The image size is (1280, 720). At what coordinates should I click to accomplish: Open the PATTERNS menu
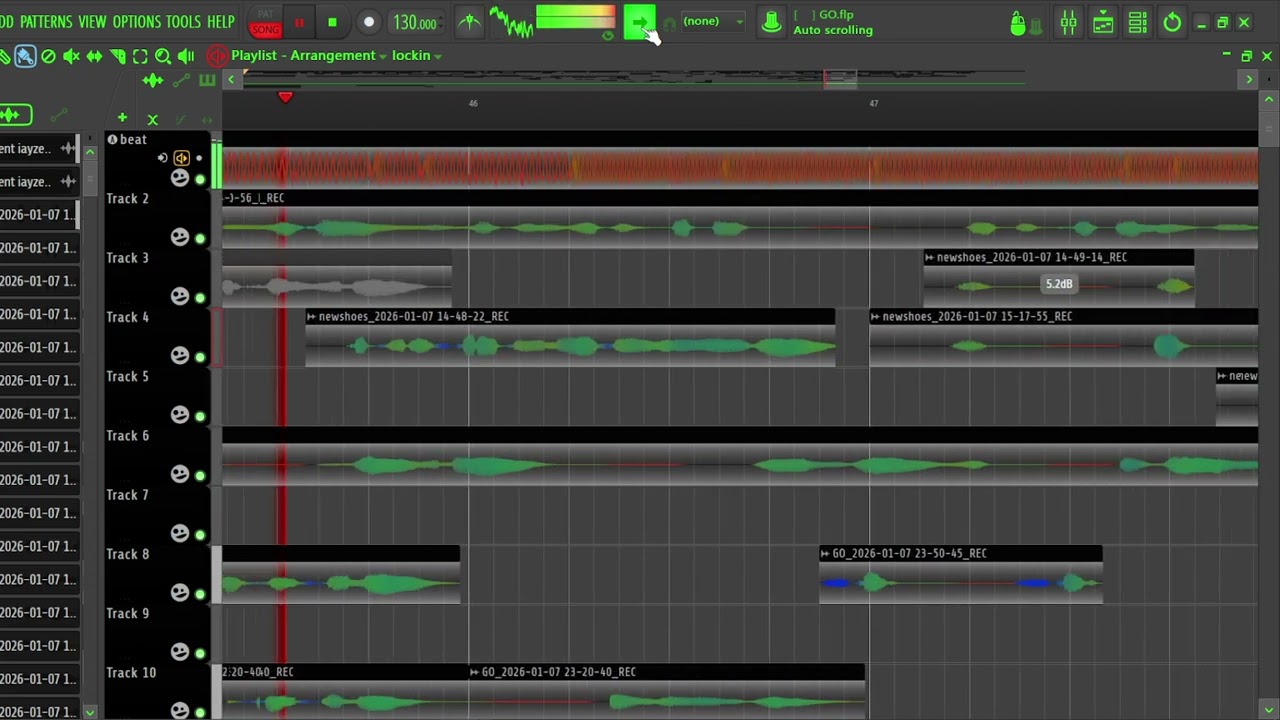(46, 22)
